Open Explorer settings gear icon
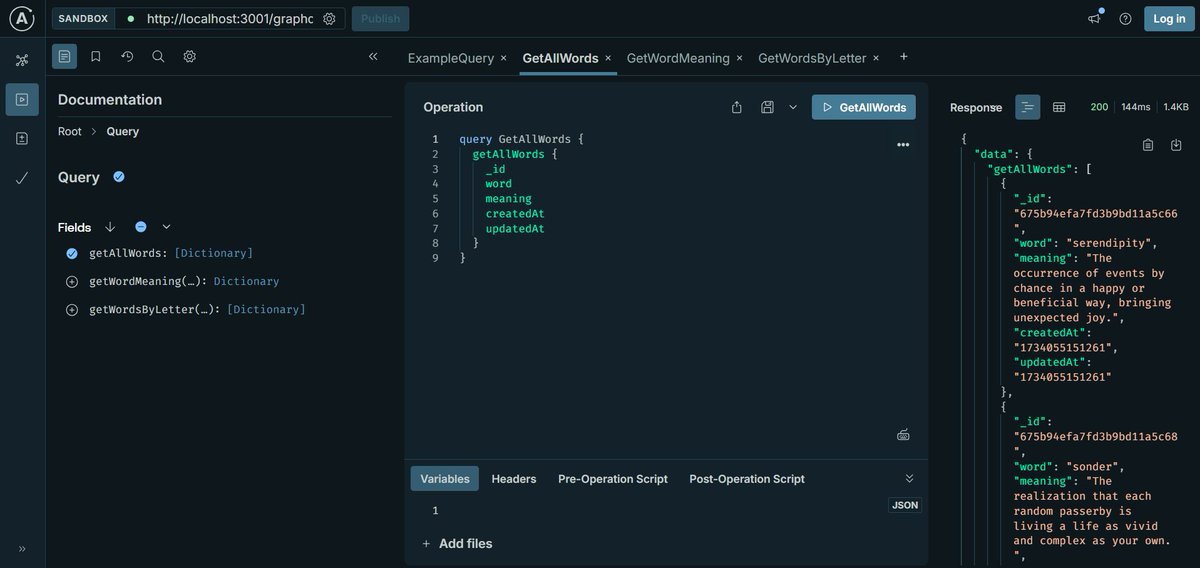1200x568 pixels. coord(189,56)
